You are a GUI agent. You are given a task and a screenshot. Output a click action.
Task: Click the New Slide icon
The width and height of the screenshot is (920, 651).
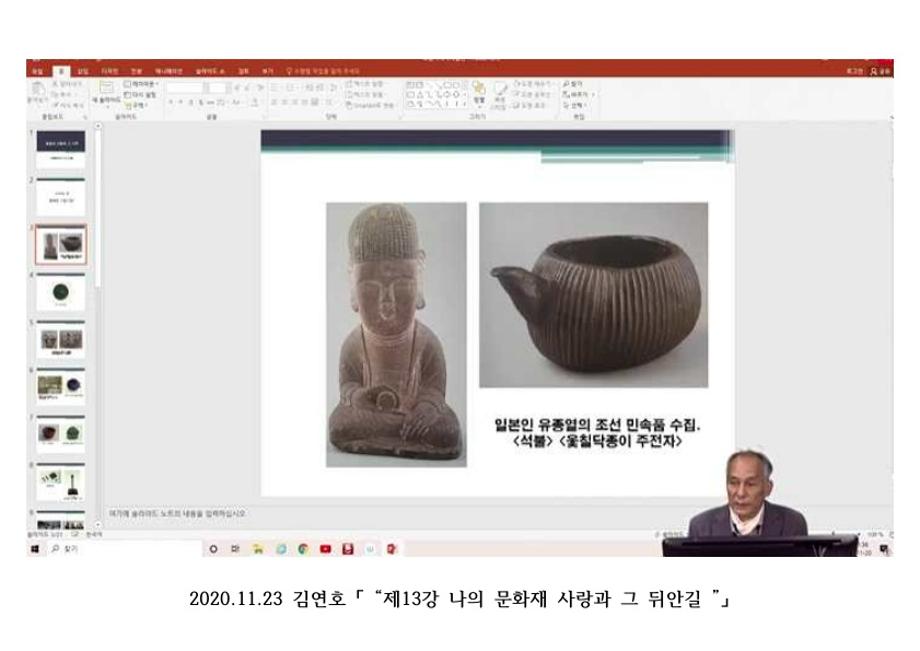click(x=108, y=95)
